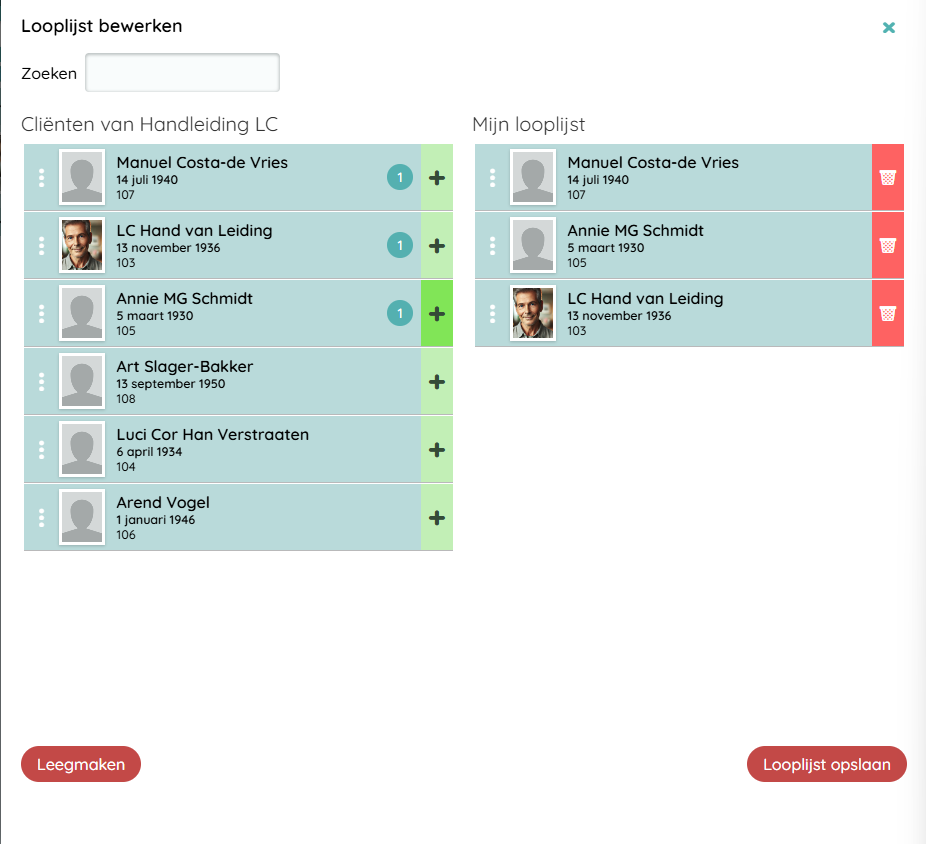926x844 pixels.
Task: Save with the Looplijst opslaan button
Action: pyautogui.click(x=826, y=764)
